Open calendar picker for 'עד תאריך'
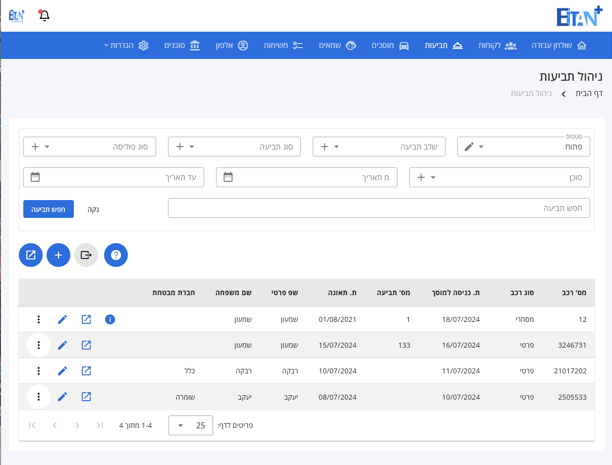This screenshot has height=465, width=612. 35,177
